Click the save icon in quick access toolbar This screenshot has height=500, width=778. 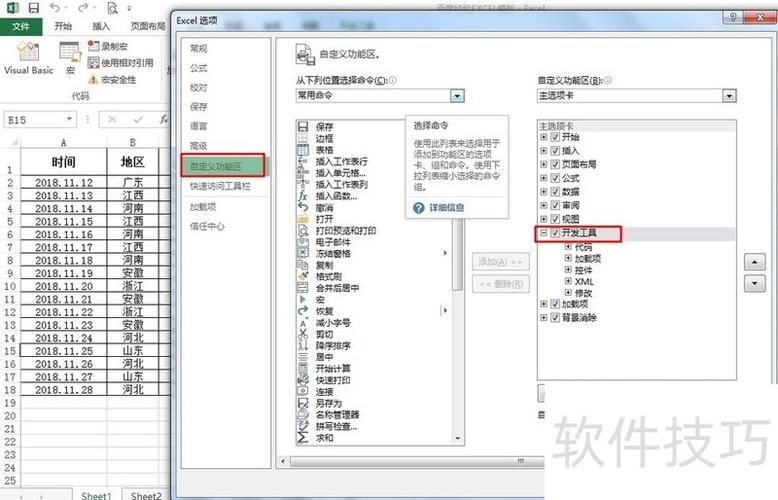[33, 8]
